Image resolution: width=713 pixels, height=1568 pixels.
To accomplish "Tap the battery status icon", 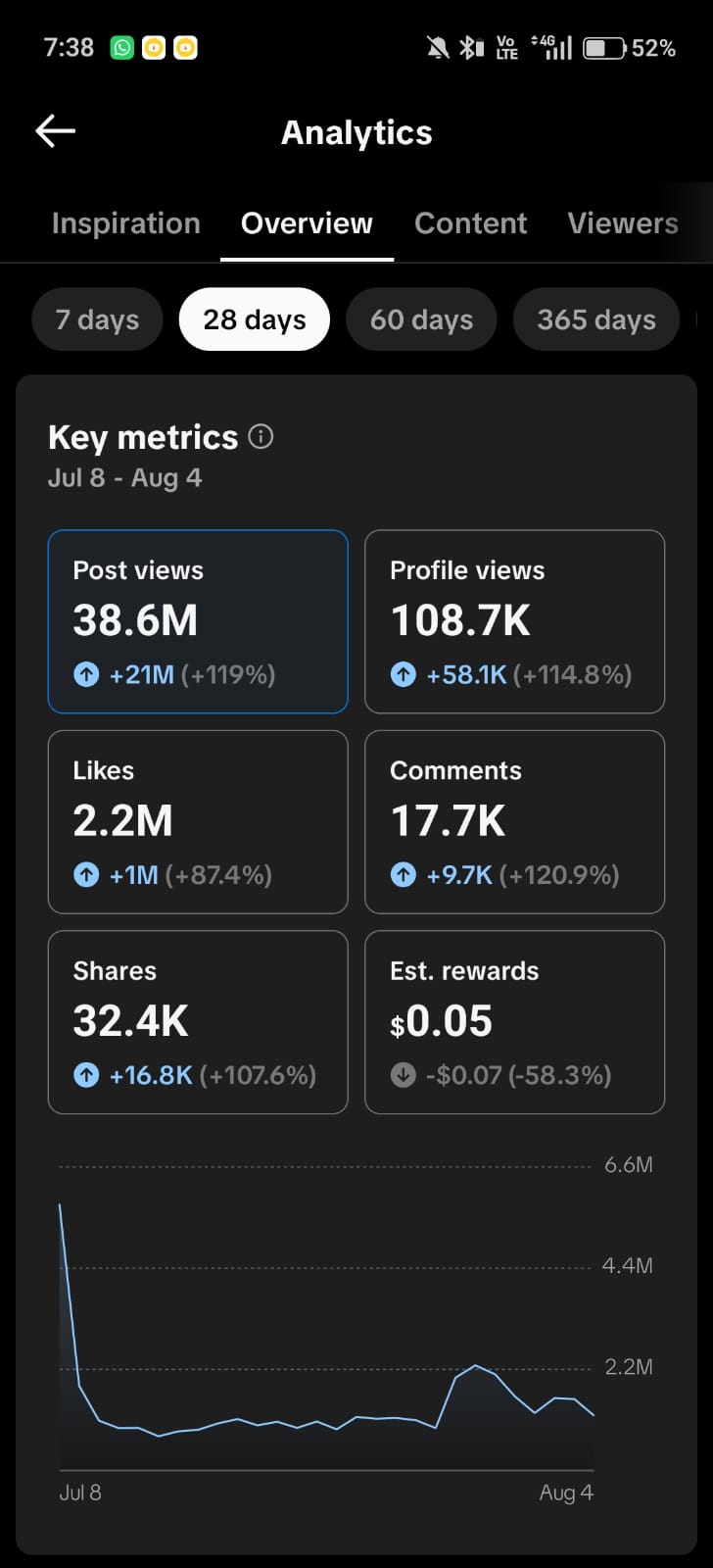I will pos(604,48).
